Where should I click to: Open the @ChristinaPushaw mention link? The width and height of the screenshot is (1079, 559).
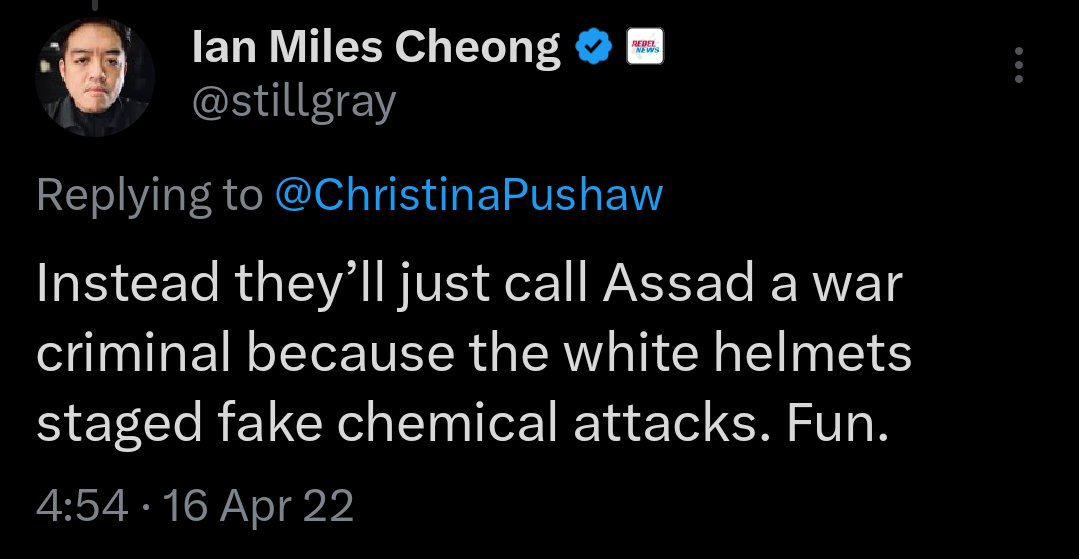click(468, 194)
